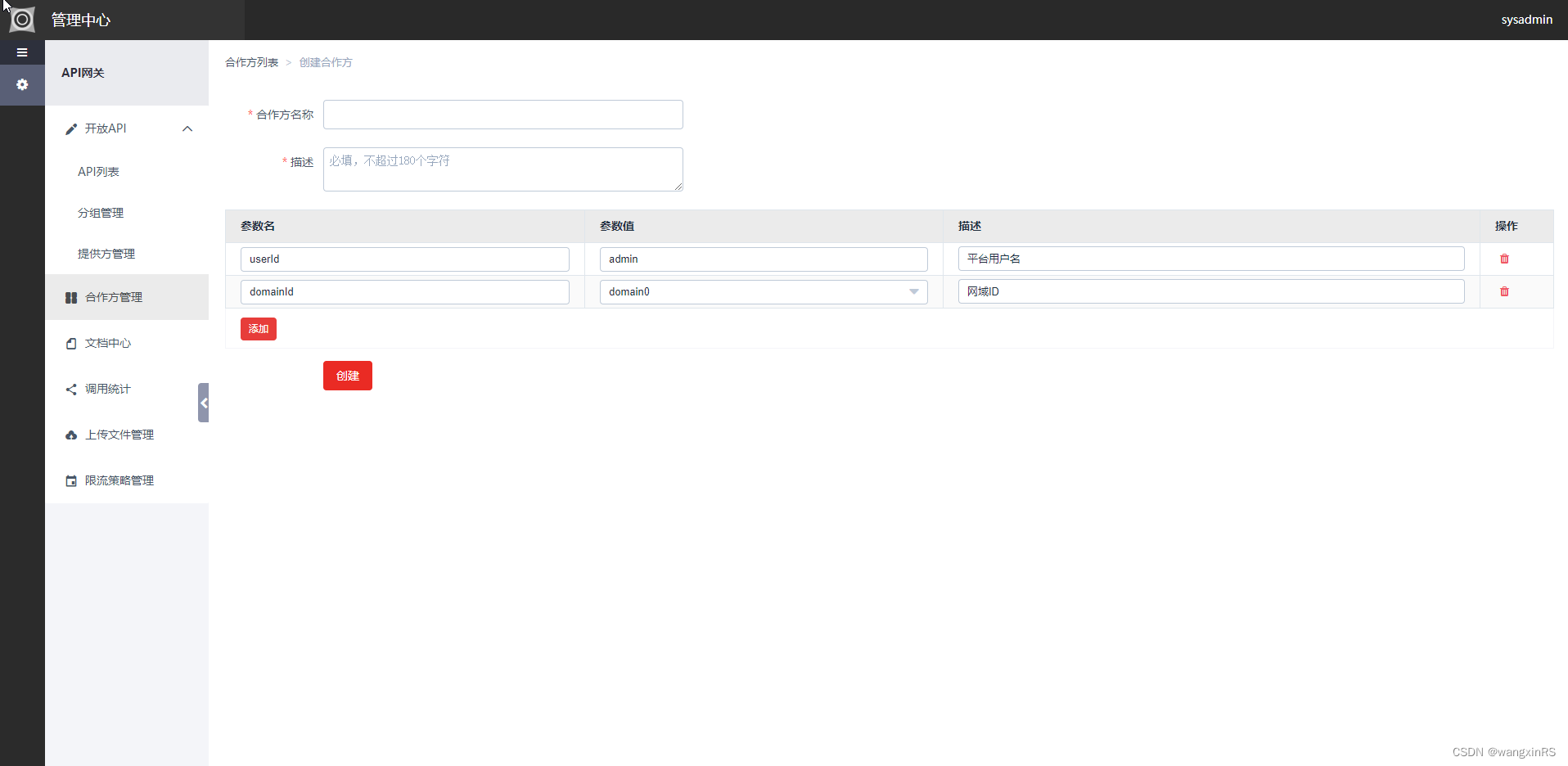Collapse the 开放API submenu chevron
Image resolution: width=1568 pixels, height=766 pixels.
pos(187,128)
